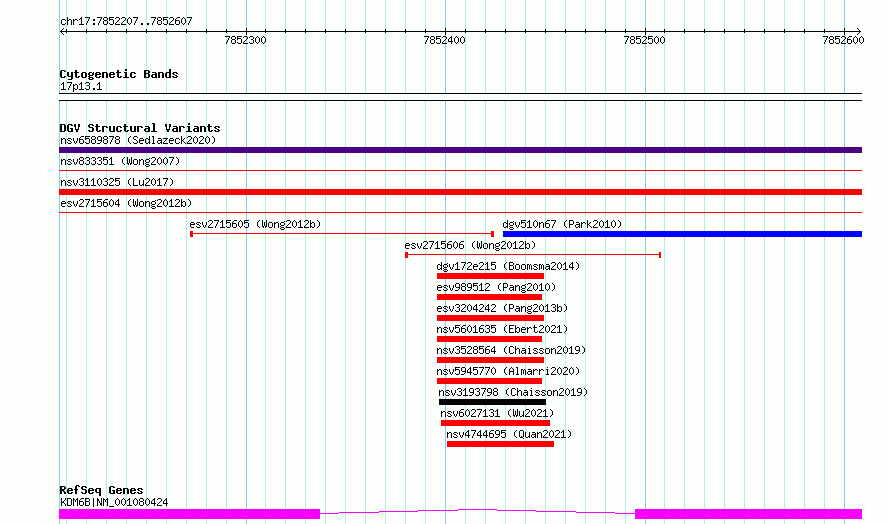
Task: Open variant nsv3193798 (Chaisson2019) label
Action: tap(513, 392)
